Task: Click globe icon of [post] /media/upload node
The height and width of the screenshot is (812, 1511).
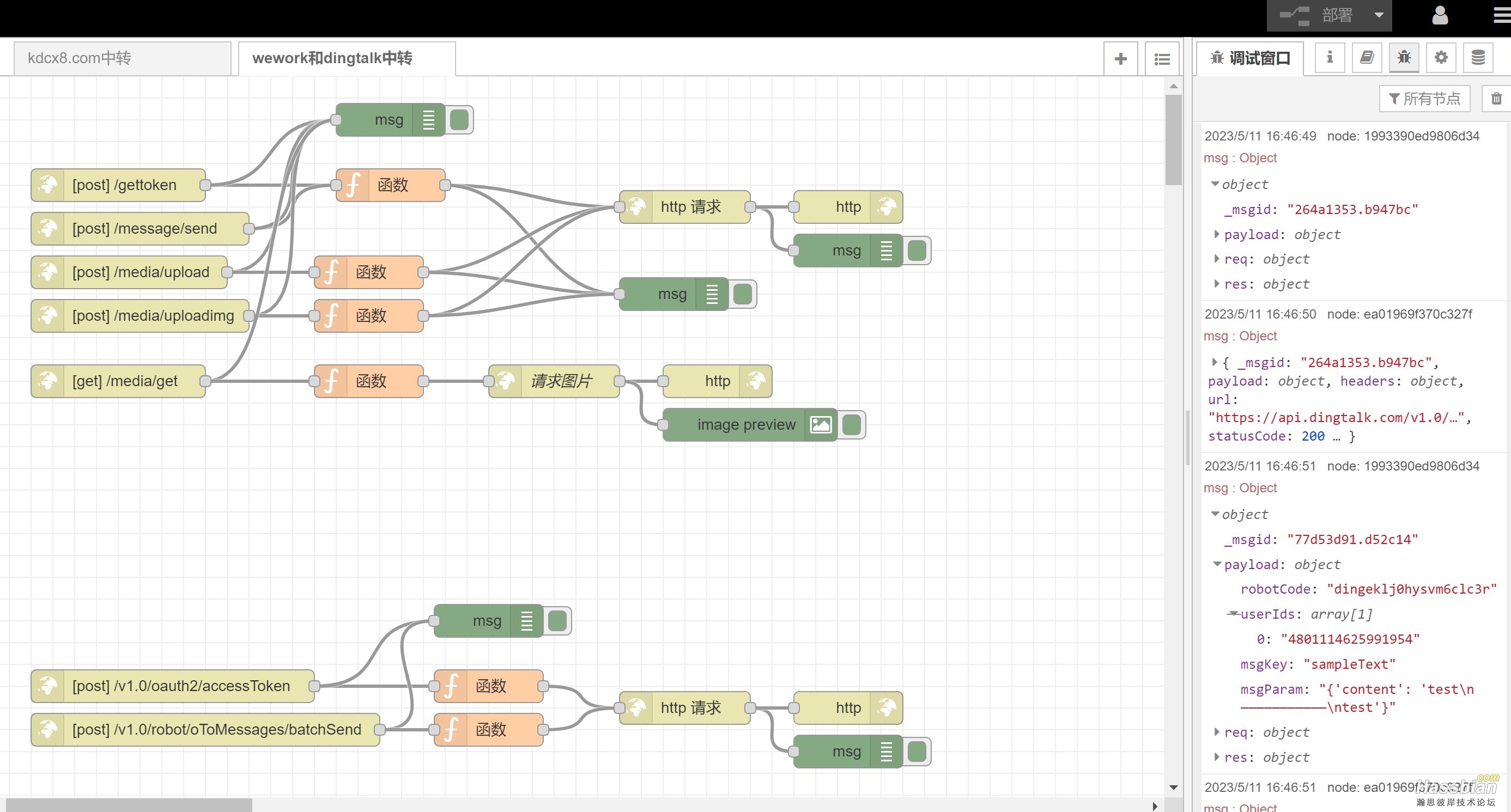Action: (47, 272)
